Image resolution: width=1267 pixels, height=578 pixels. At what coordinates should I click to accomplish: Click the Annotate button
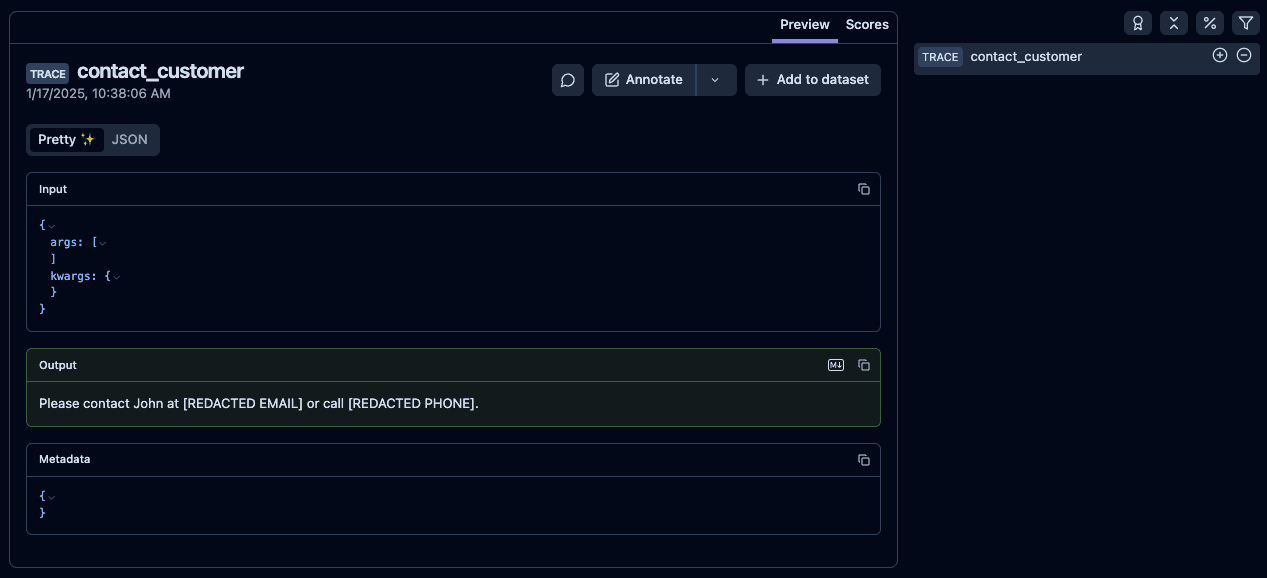[x=643, y=80]
